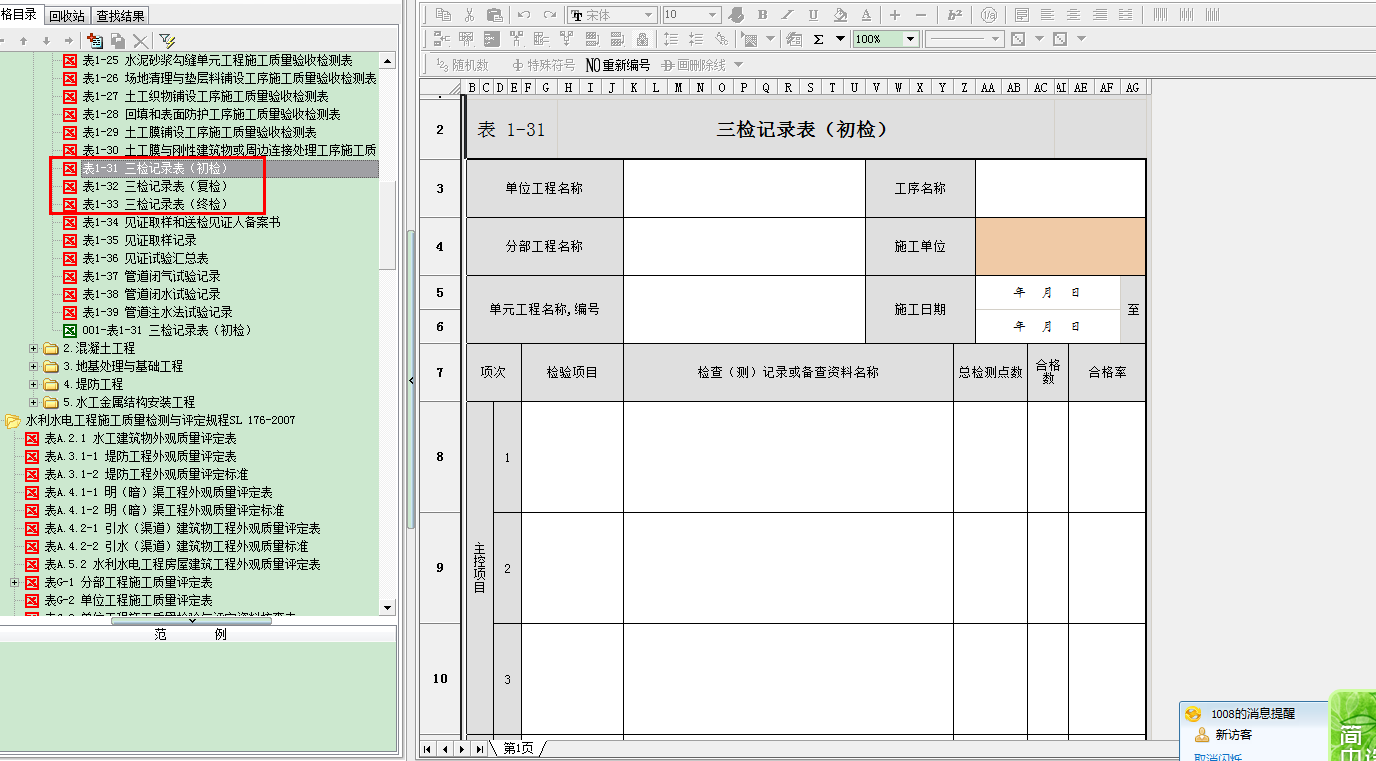
Task: Switch to the 回收站 tab
Action: pos(67,15)
